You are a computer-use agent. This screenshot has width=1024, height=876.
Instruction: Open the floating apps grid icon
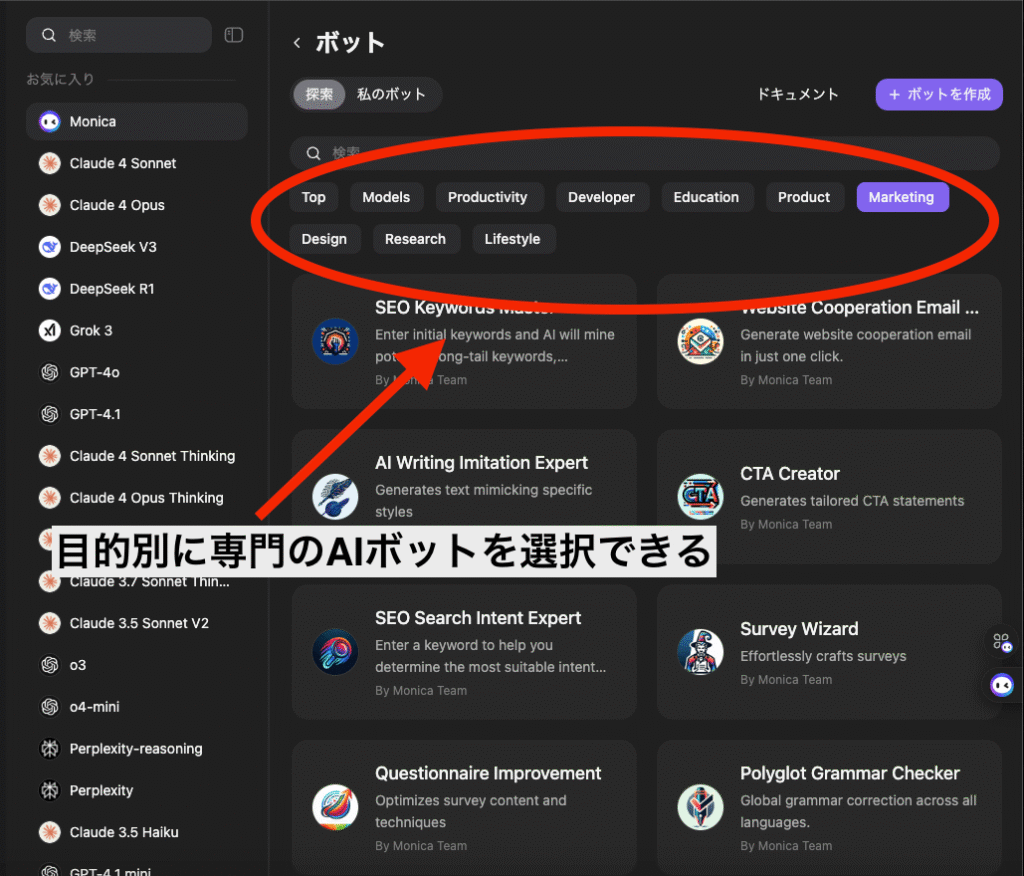click(1002, 643)
